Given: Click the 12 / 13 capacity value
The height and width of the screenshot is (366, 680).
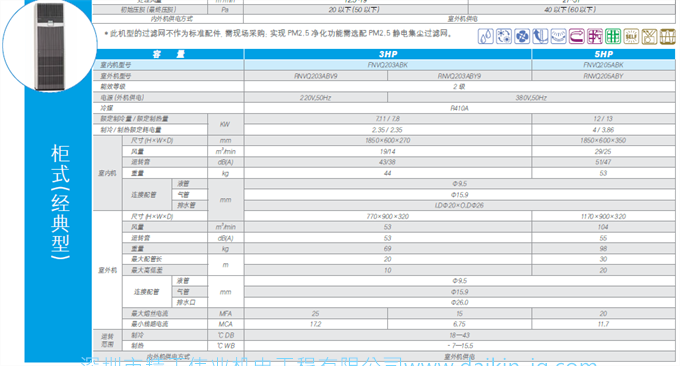Looking at the screenshot, I should pyautogui.click(x=603, y=119).
